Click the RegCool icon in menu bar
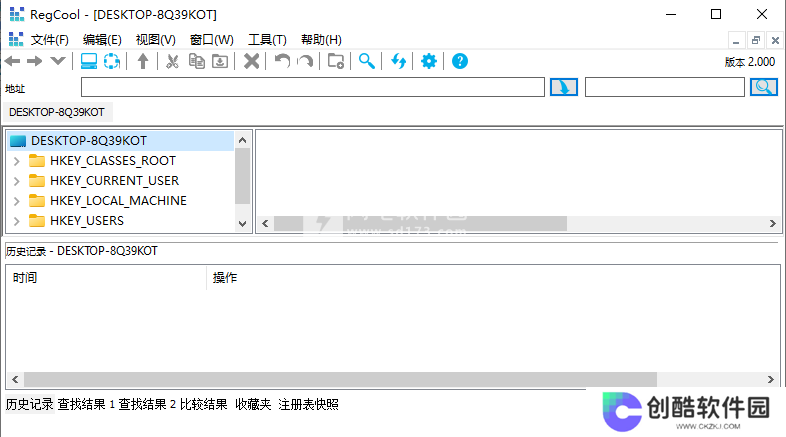 tap(16, 39)
